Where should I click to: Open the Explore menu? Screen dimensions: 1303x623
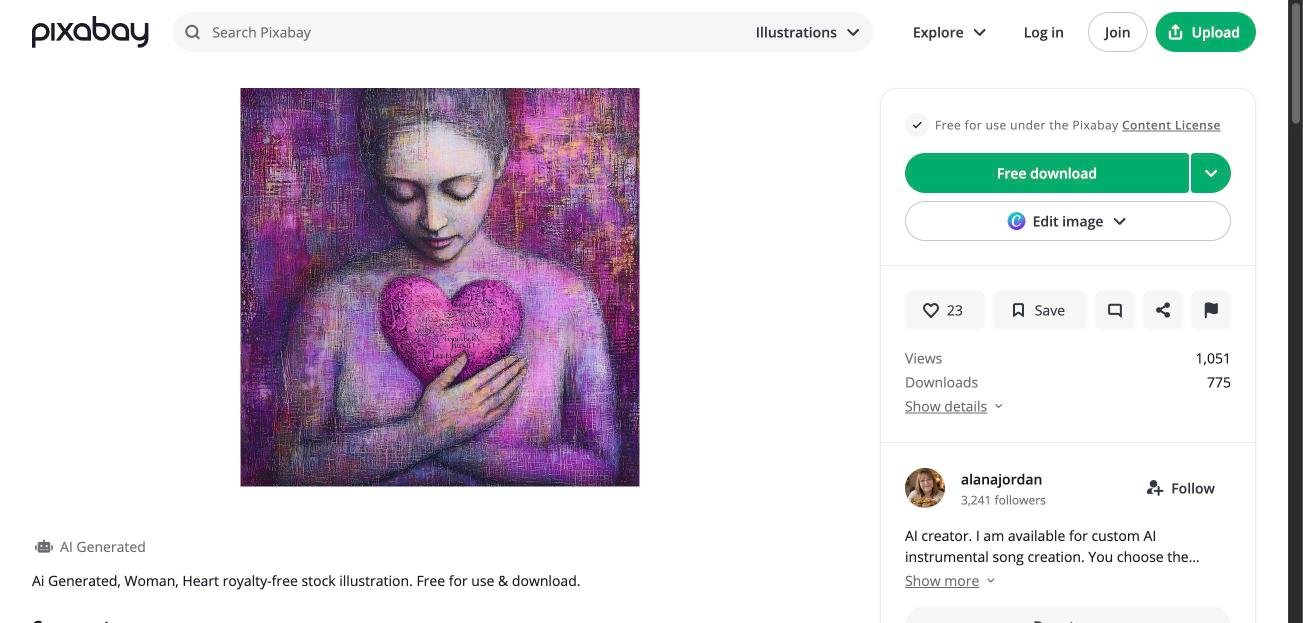coord(947,31)
